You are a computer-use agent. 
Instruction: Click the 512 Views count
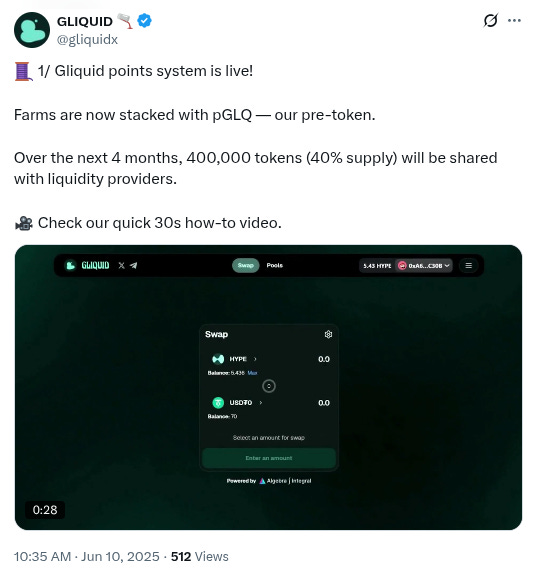[199, 557]
